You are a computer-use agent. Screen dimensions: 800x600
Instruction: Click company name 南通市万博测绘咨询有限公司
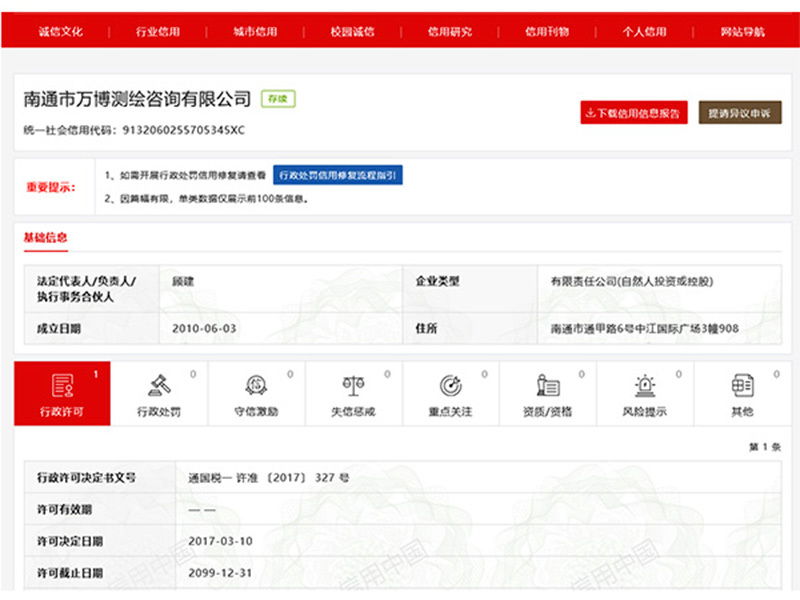point(138,98)
